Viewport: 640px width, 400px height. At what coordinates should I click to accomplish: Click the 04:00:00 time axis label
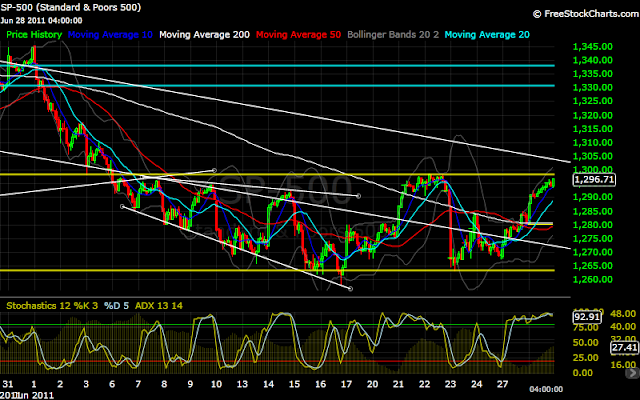[546, 389]
